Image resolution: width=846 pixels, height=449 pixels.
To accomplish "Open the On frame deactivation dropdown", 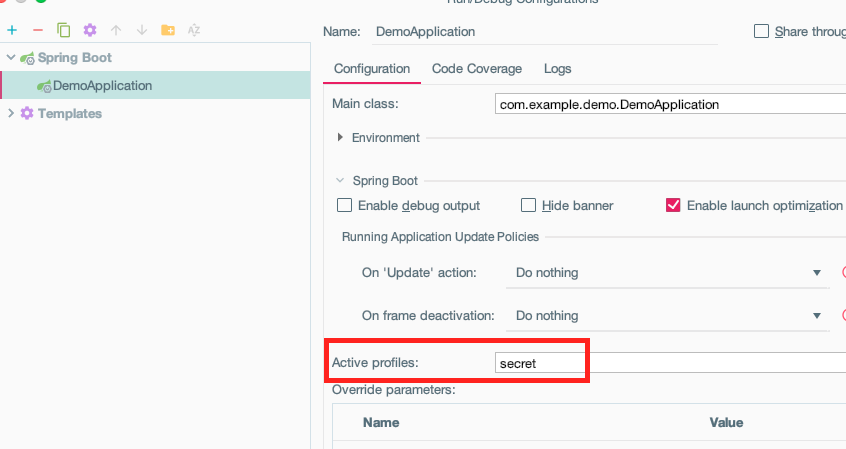I will 667,316.
